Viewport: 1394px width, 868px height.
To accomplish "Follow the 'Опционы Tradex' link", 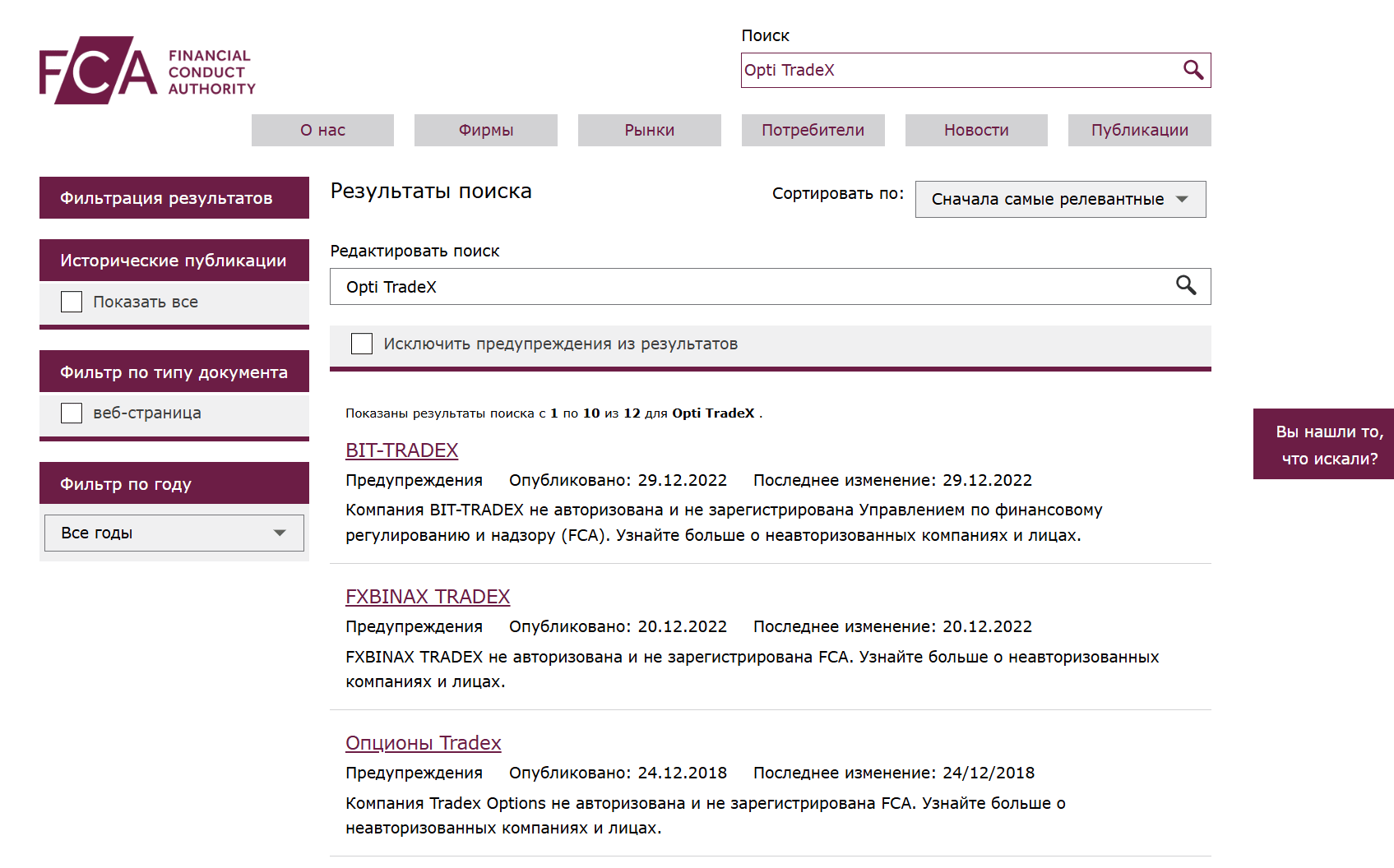I will (423, 743).
